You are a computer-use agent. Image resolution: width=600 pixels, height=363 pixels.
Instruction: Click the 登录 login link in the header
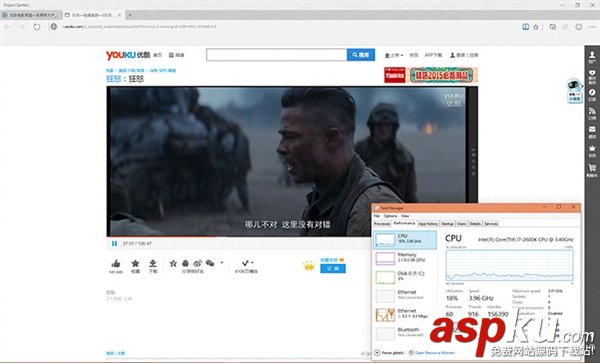point(460,55)
